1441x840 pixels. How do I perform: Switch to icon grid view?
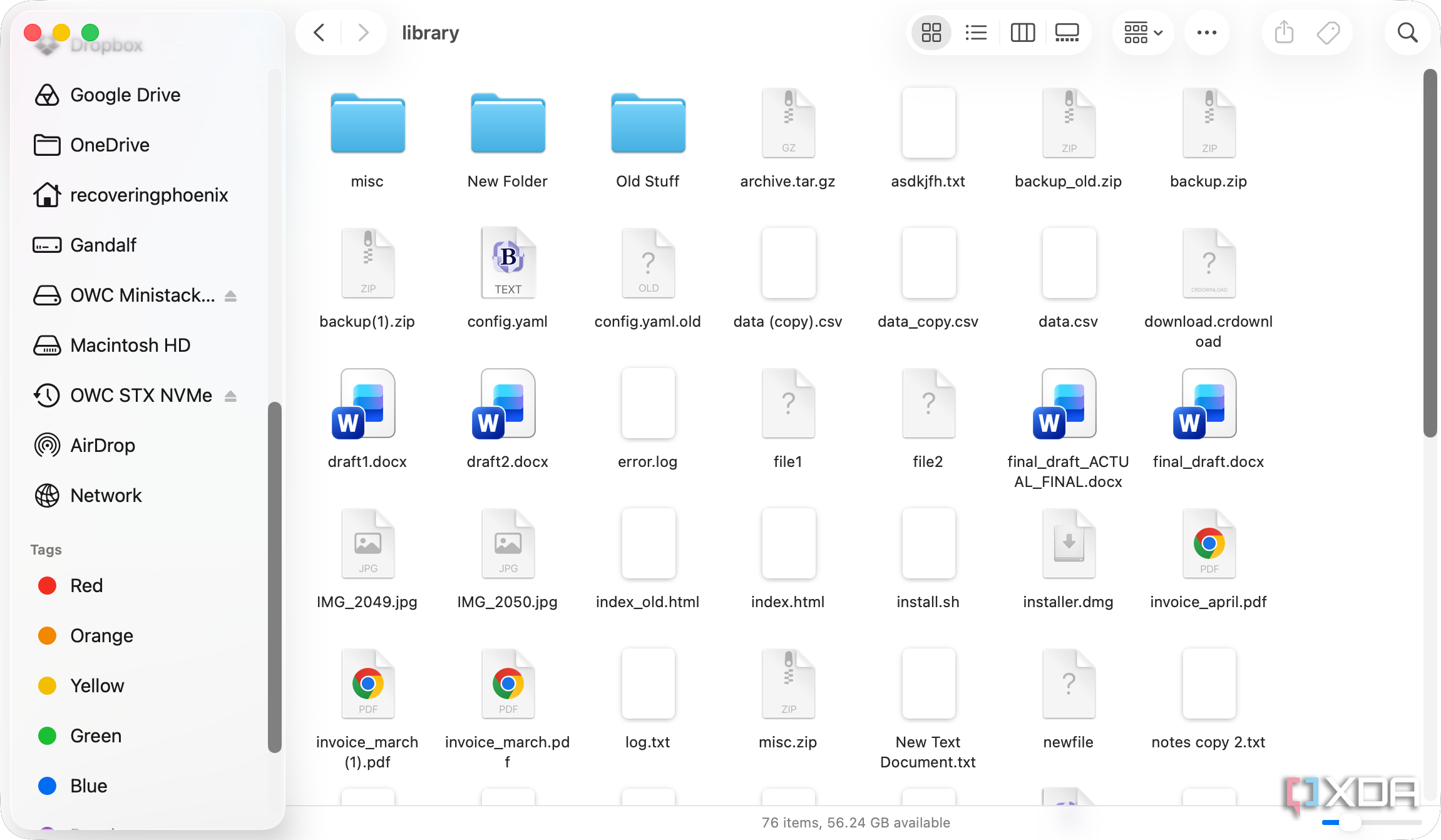point(931,33)
